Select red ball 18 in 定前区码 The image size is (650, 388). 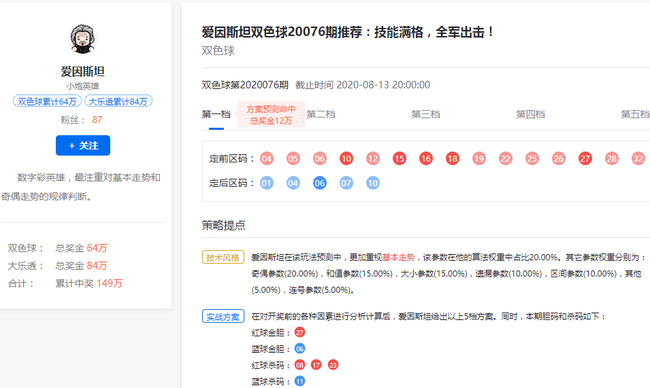tap(452, 158)
